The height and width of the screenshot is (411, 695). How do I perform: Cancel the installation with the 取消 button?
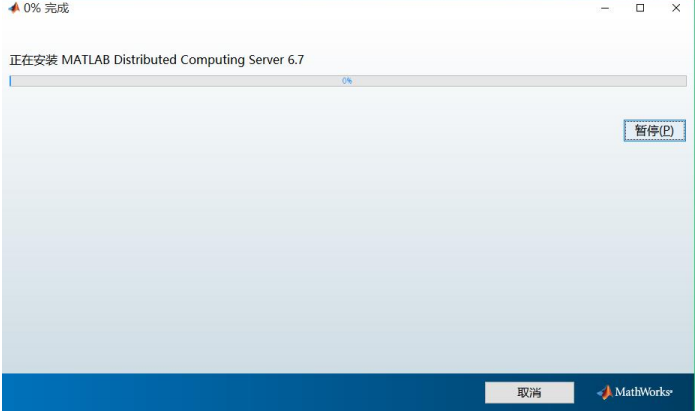click(529, 392)
